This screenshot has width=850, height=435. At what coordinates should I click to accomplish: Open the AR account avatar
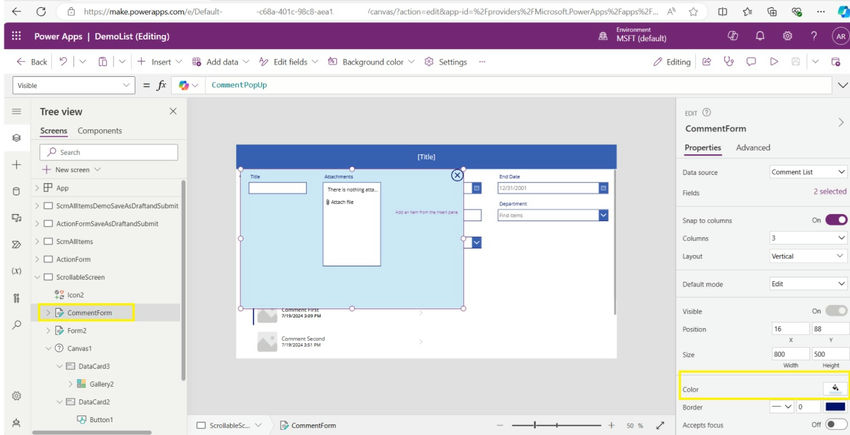click(840, 36)
